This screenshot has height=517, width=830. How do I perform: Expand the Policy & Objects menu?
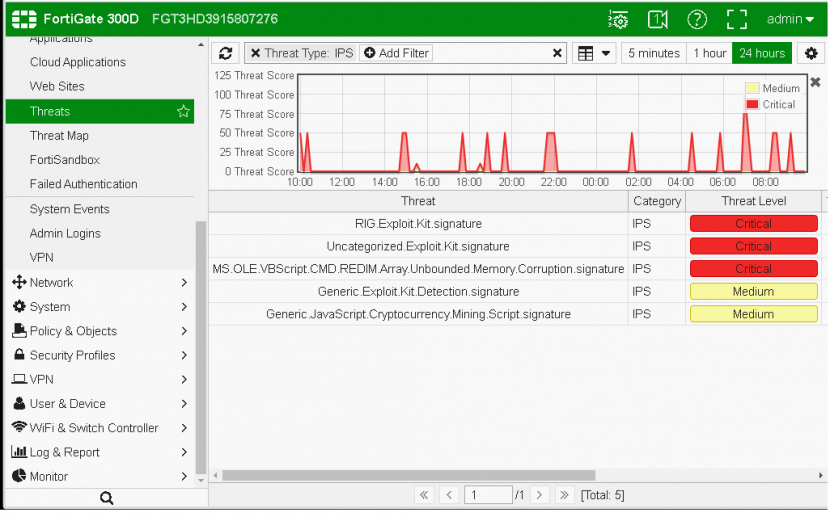[100, 331]
